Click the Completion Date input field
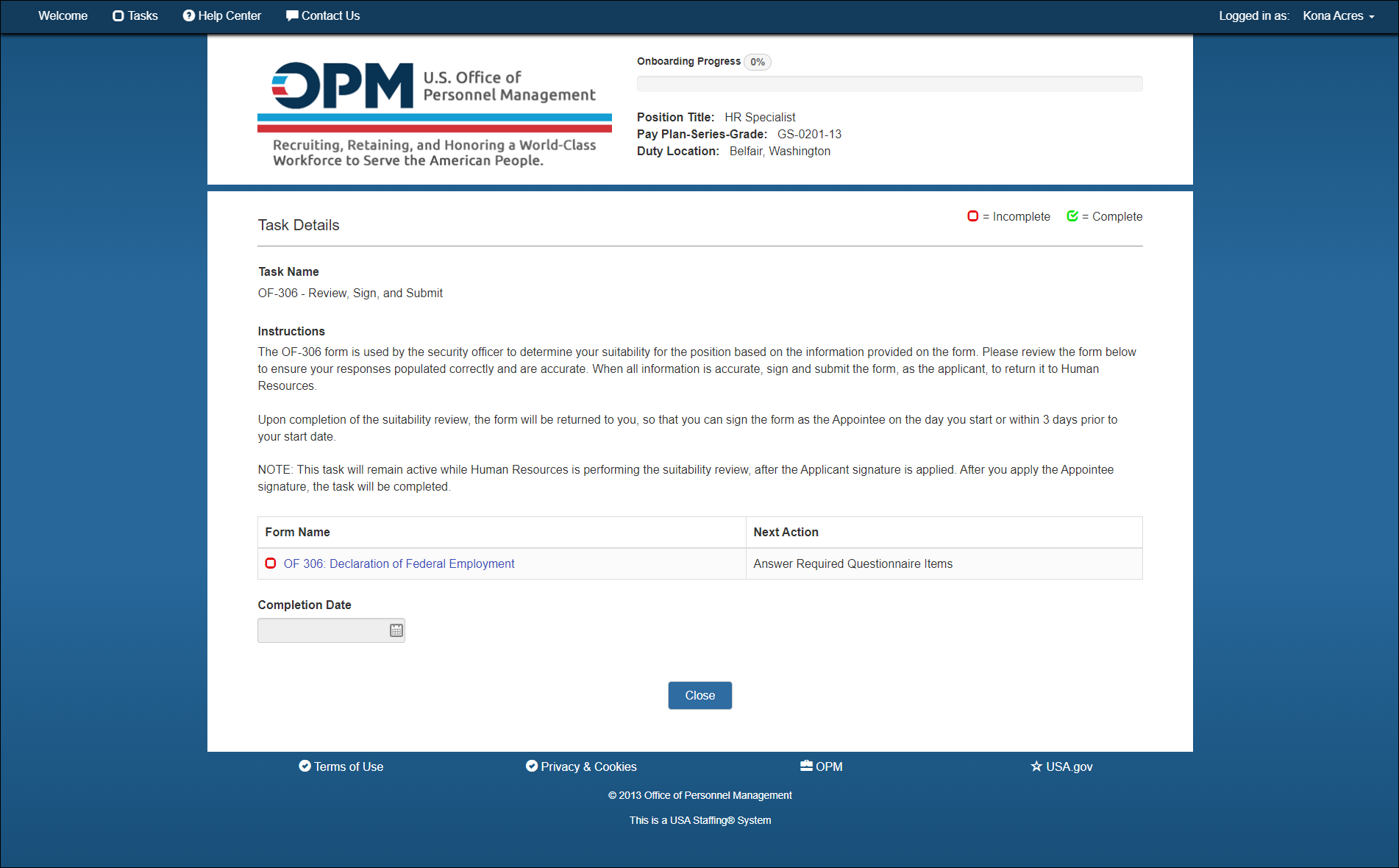Screen dimensions: 1399x868 tap(331, 630)
